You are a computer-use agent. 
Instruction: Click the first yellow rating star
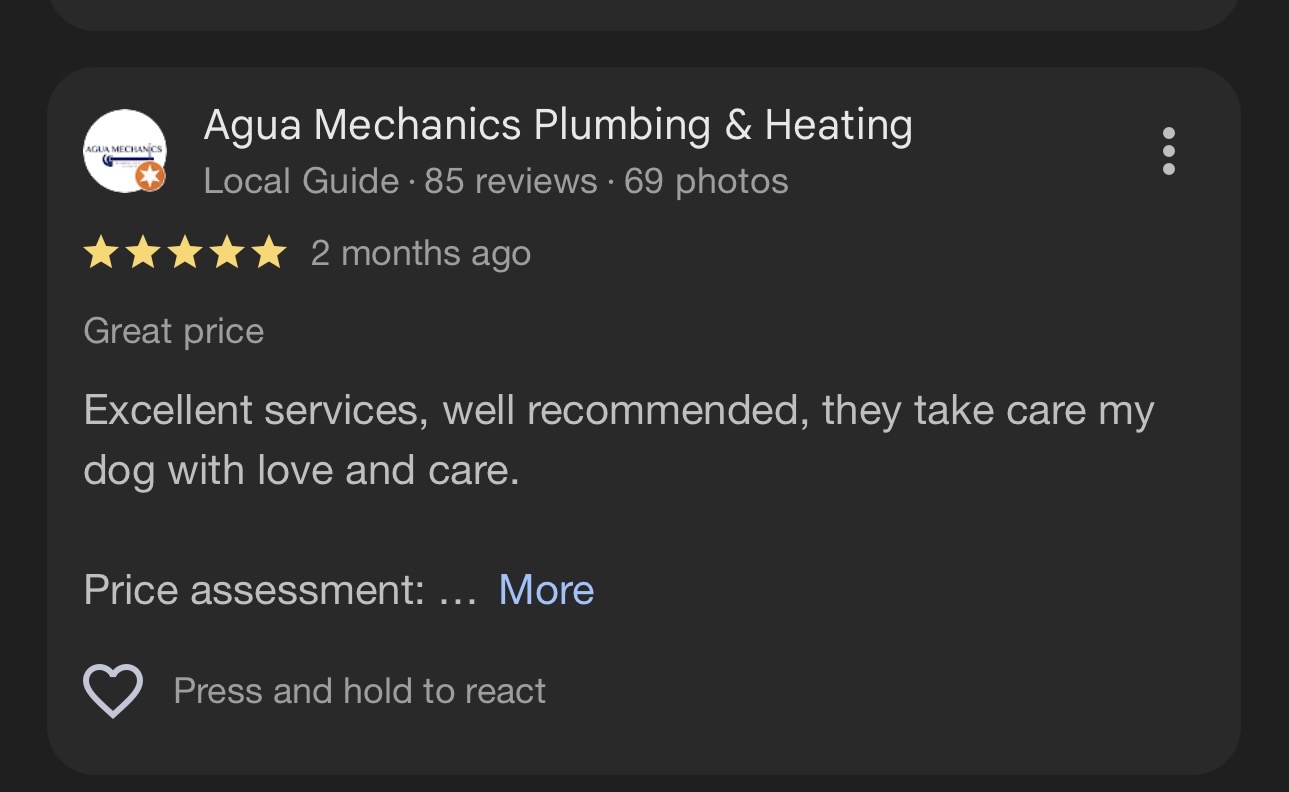click(x=100, y=254)
